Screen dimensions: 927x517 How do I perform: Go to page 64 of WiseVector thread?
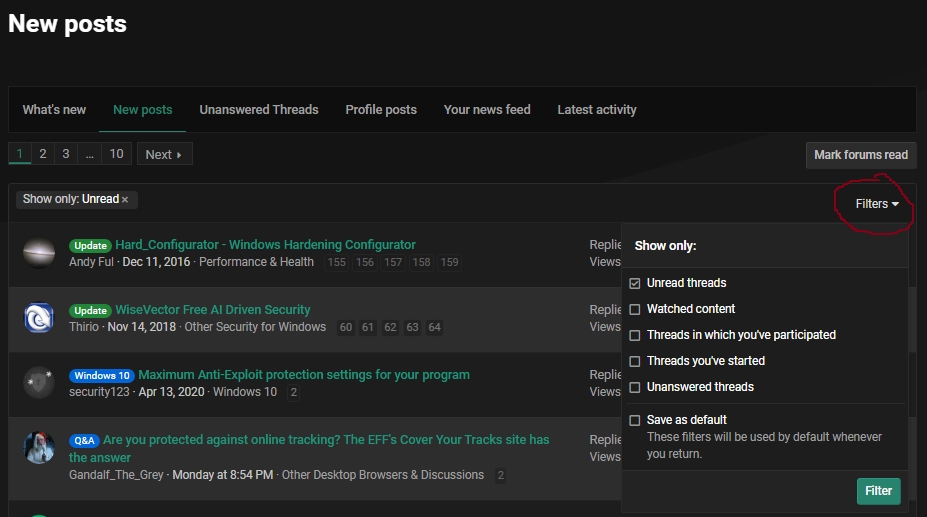coord(435,327)
